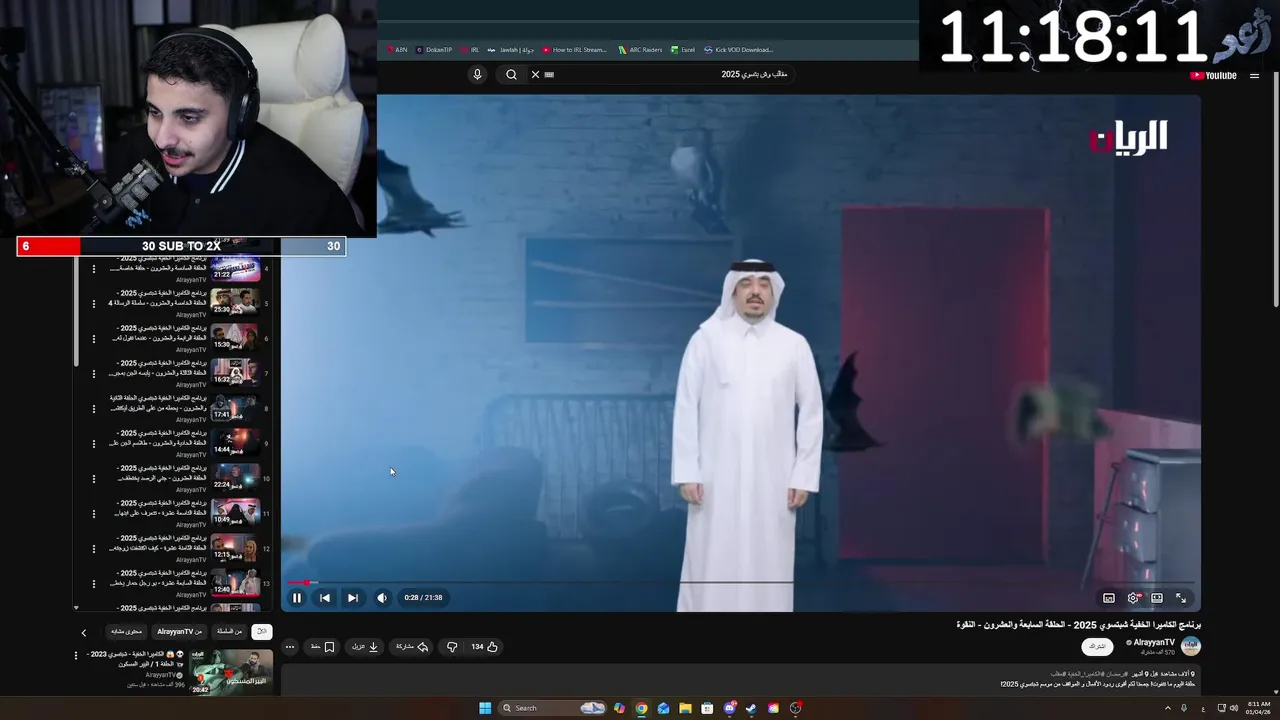The image size is (1280, 720).
Task: Select the 'All' filter chip
Action: (262, 631)
